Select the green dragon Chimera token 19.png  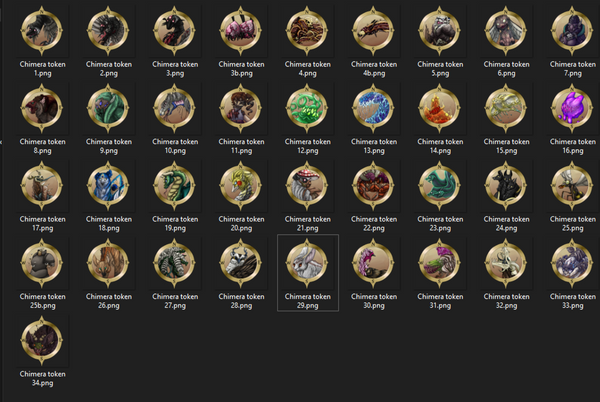174,186
